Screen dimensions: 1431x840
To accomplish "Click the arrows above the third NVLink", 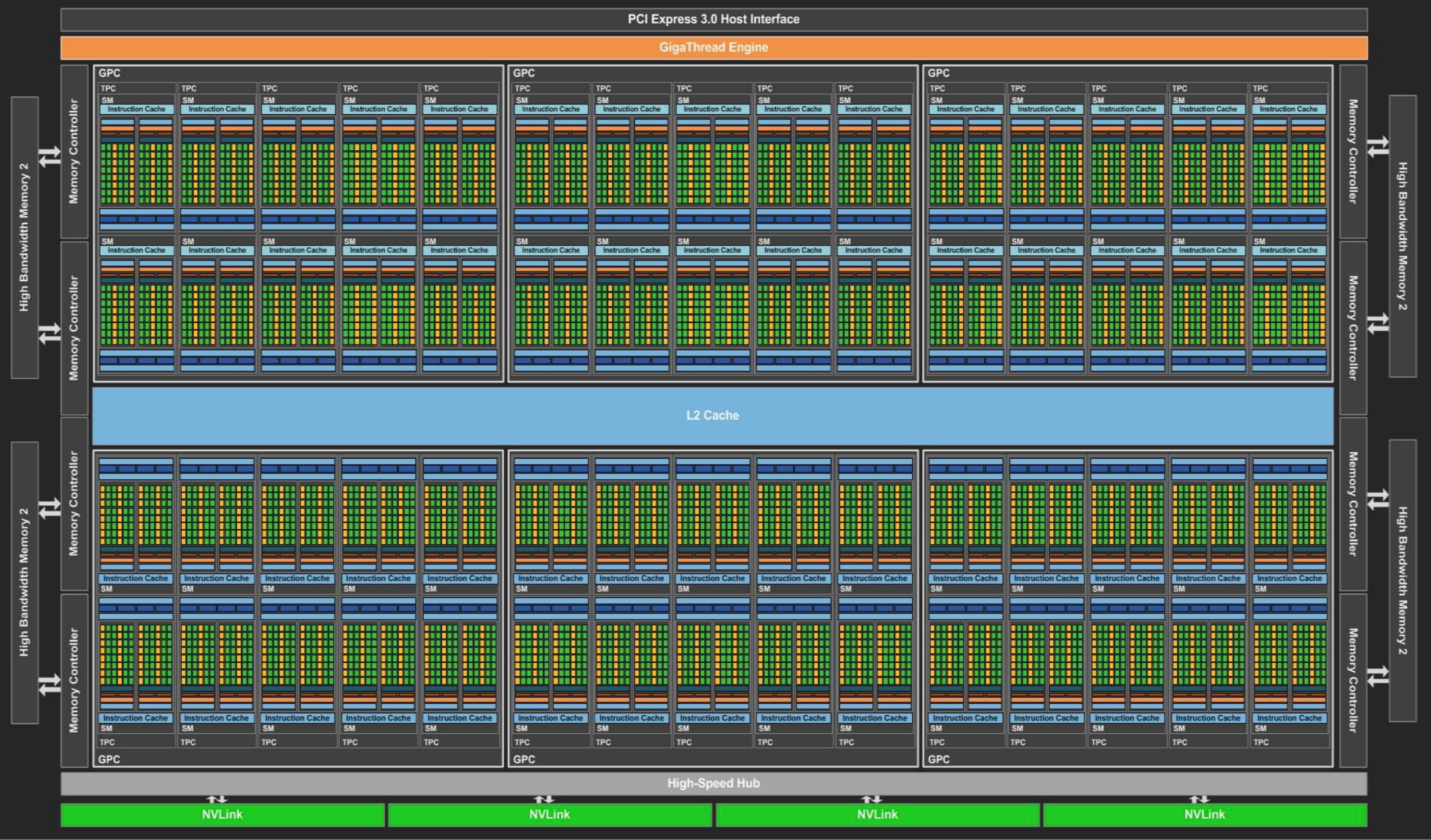I will coord(872,799).
